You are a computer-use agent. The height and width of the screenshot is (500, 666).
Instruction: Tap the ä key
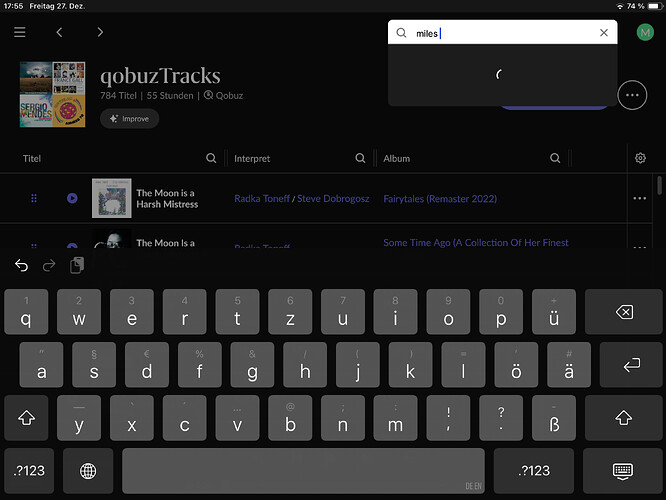point(569,364)
